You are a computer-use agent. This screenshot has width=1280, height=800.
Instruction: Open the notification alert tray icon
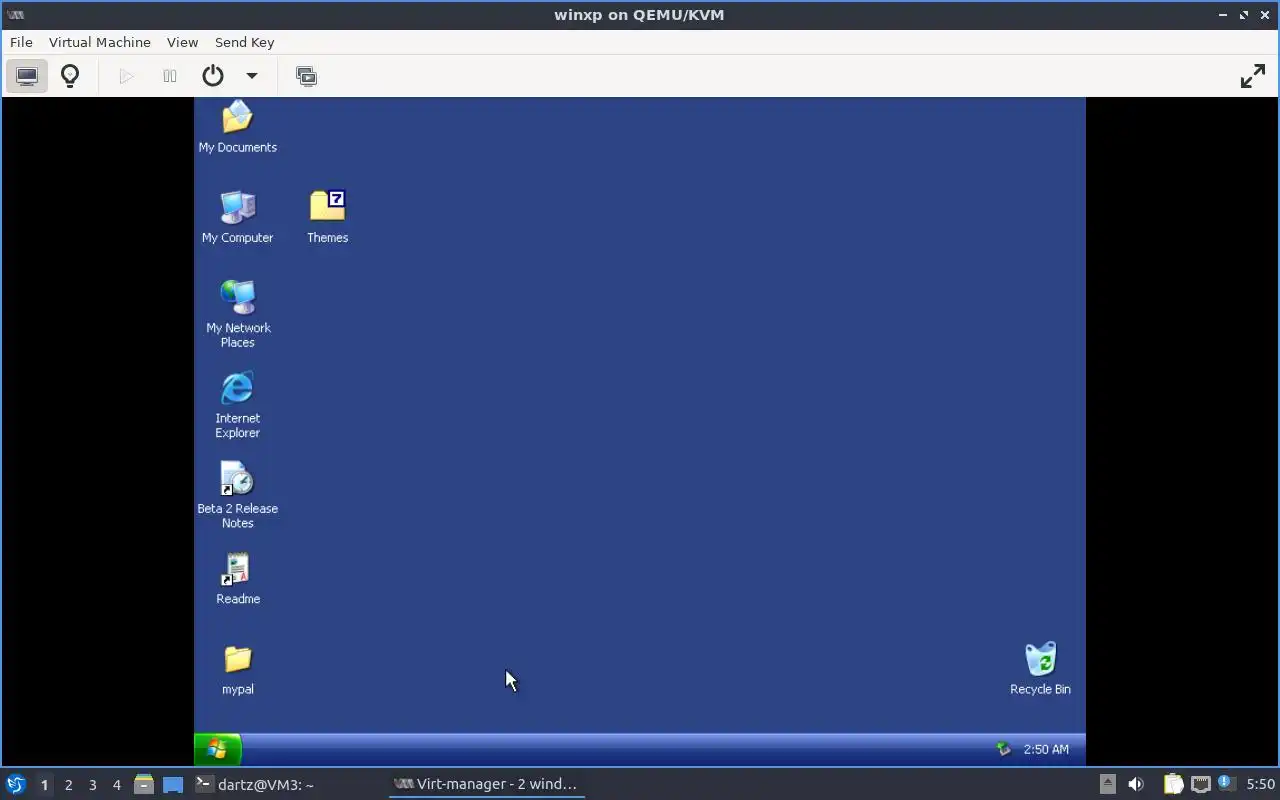pos(1225,784)
